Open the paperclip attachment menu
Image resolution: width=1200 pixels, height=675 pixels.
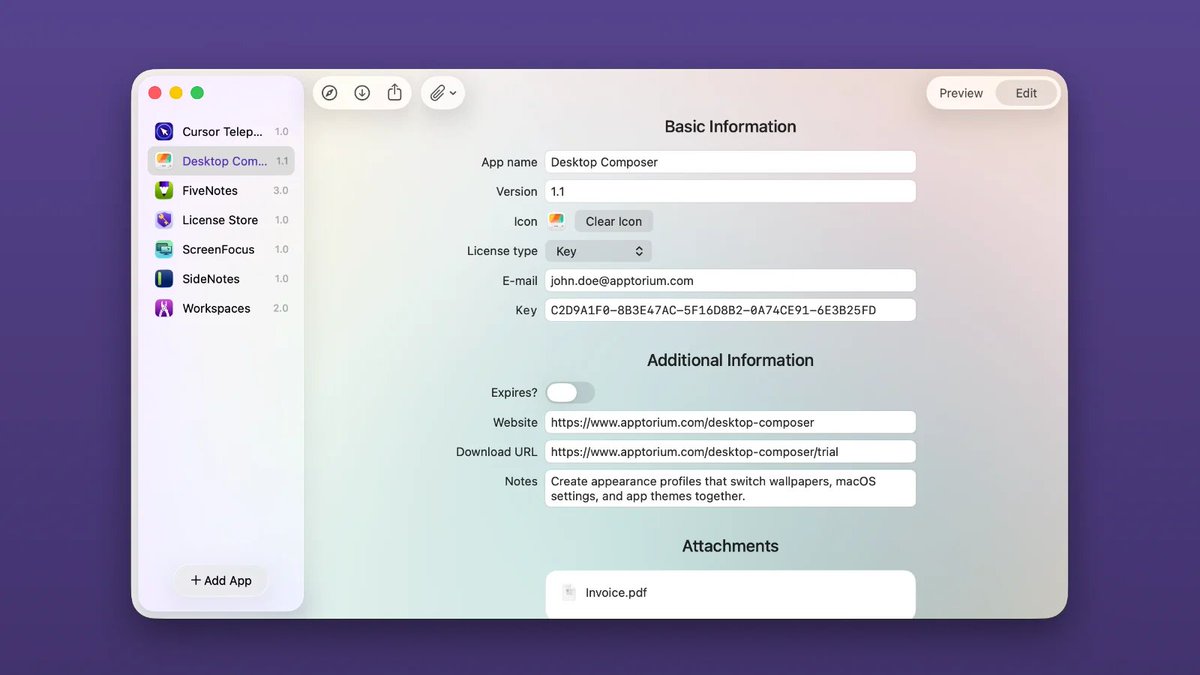coord(443,93)
